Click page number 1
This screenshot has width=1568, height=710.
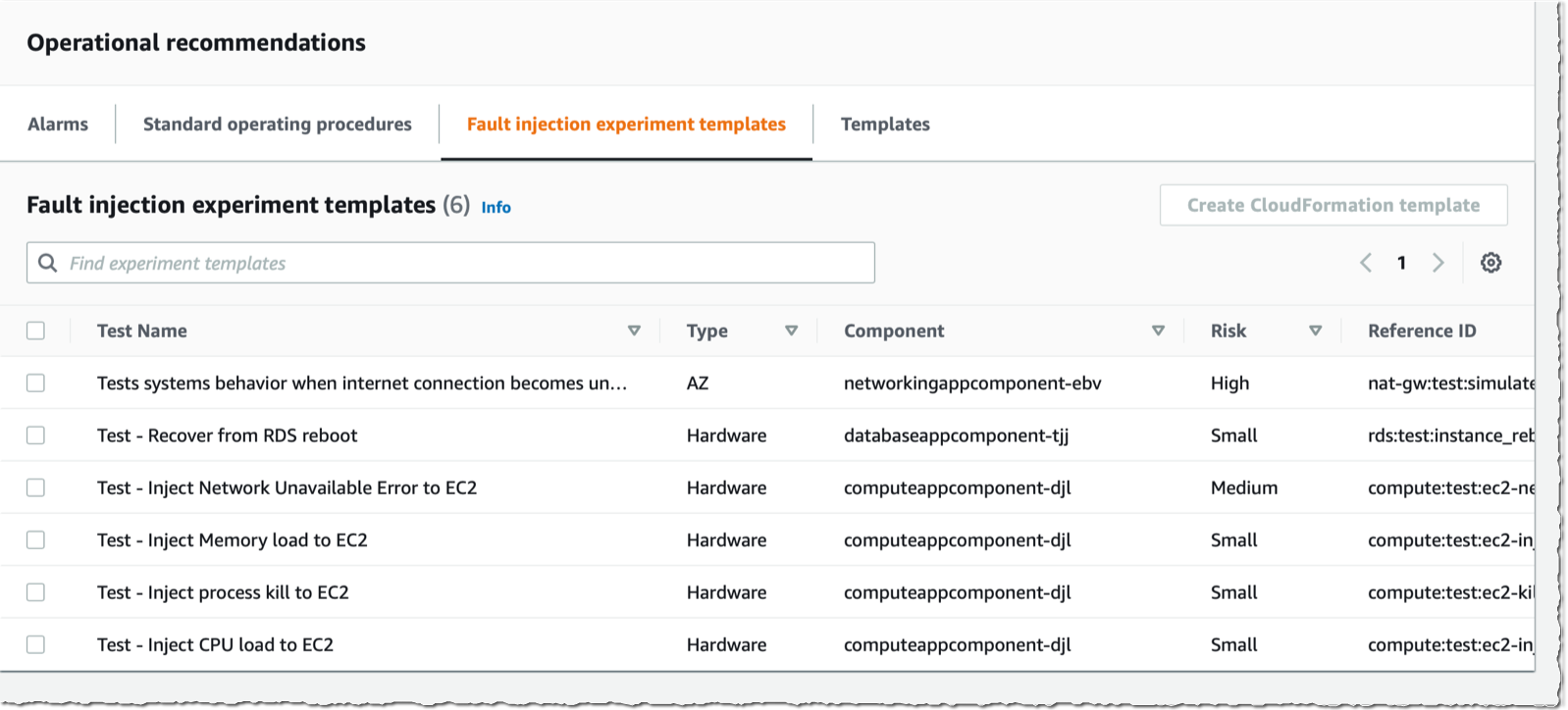click(1401, 263)
